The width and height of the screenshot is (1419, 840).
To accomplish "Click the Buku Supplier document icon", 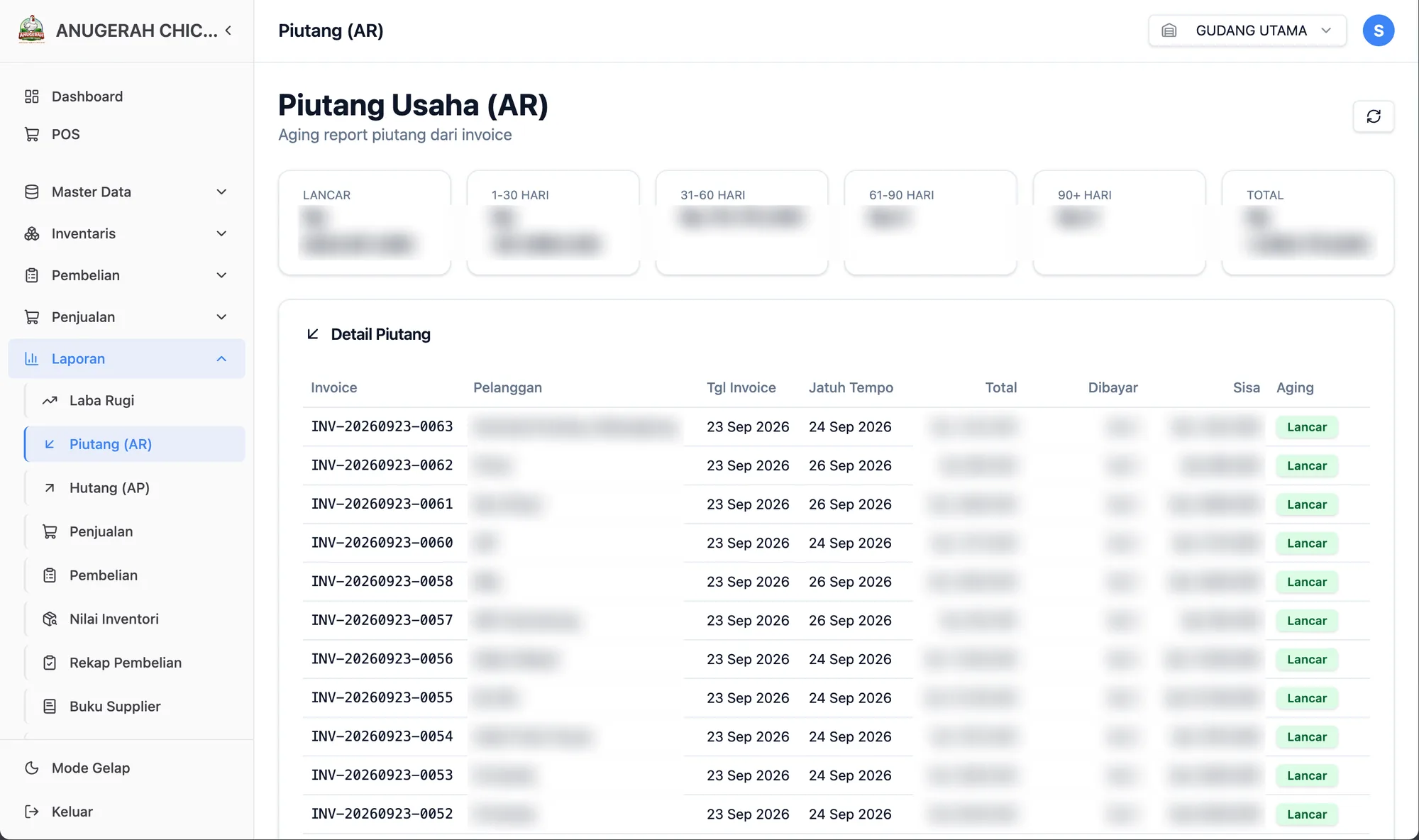I will (x=50, y=707).
